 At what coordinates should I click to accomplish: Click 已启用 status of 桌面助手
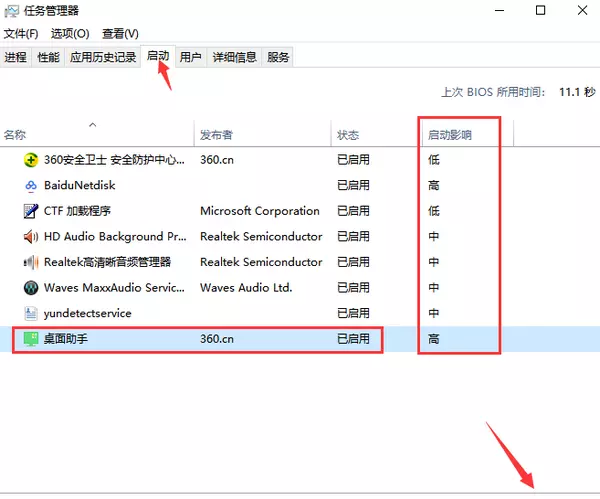point(353,339)
